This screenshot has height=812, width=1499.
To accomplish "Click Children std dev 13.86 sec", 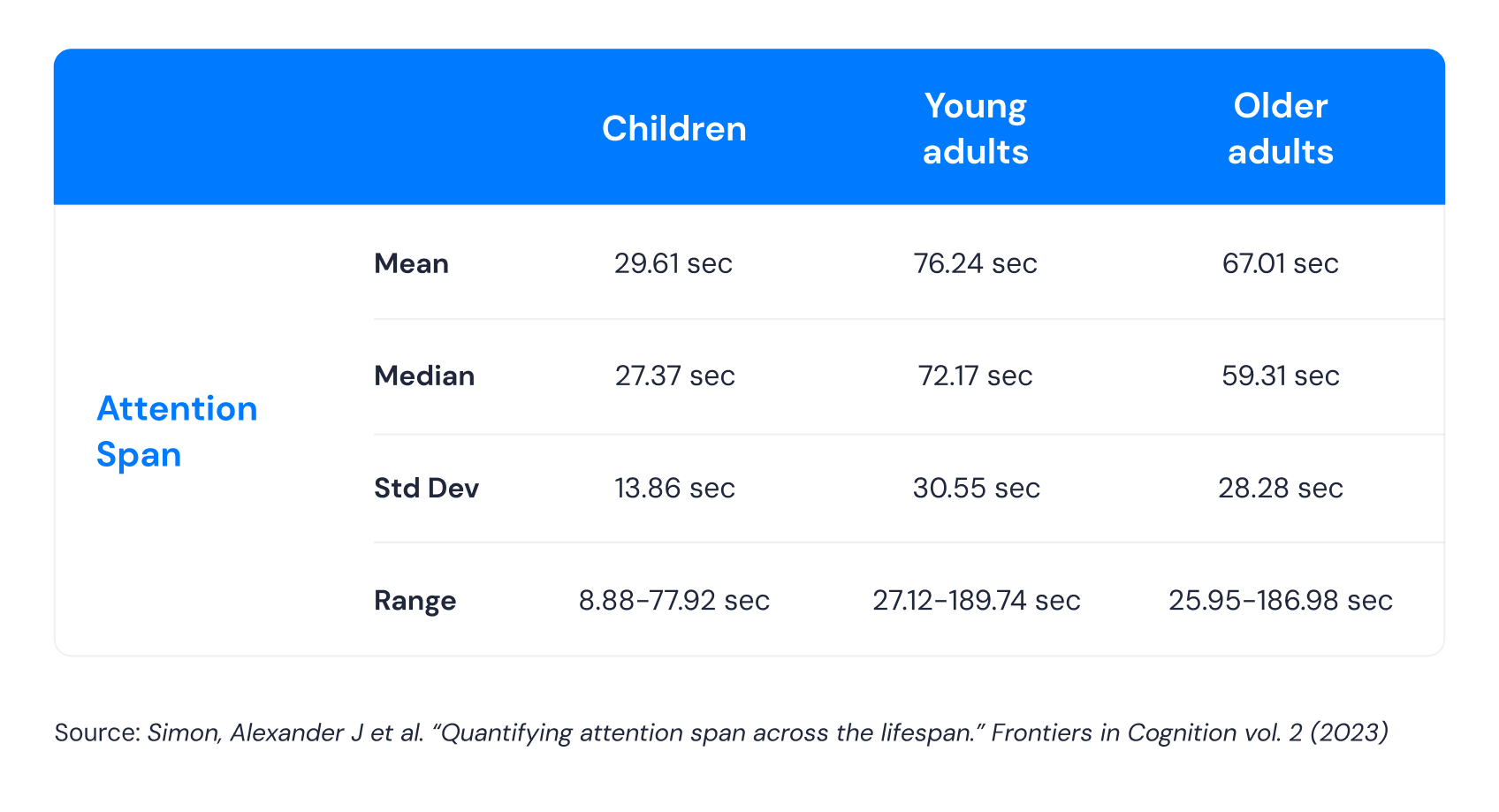I will (674, 488).
